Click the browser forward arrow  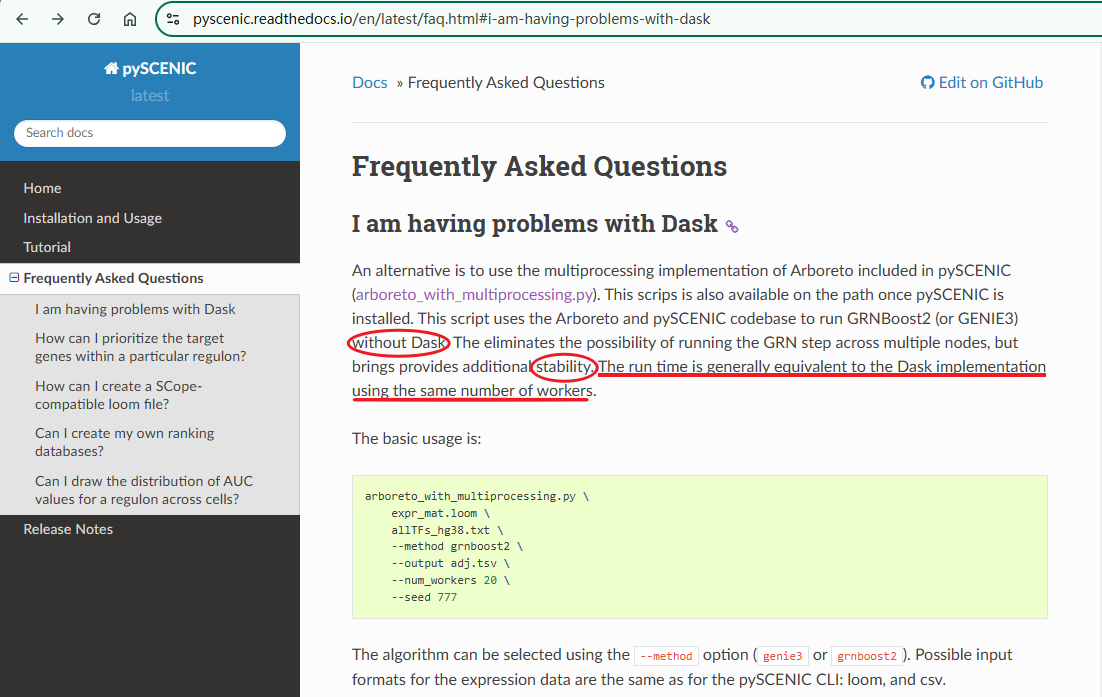coord(58,19)
